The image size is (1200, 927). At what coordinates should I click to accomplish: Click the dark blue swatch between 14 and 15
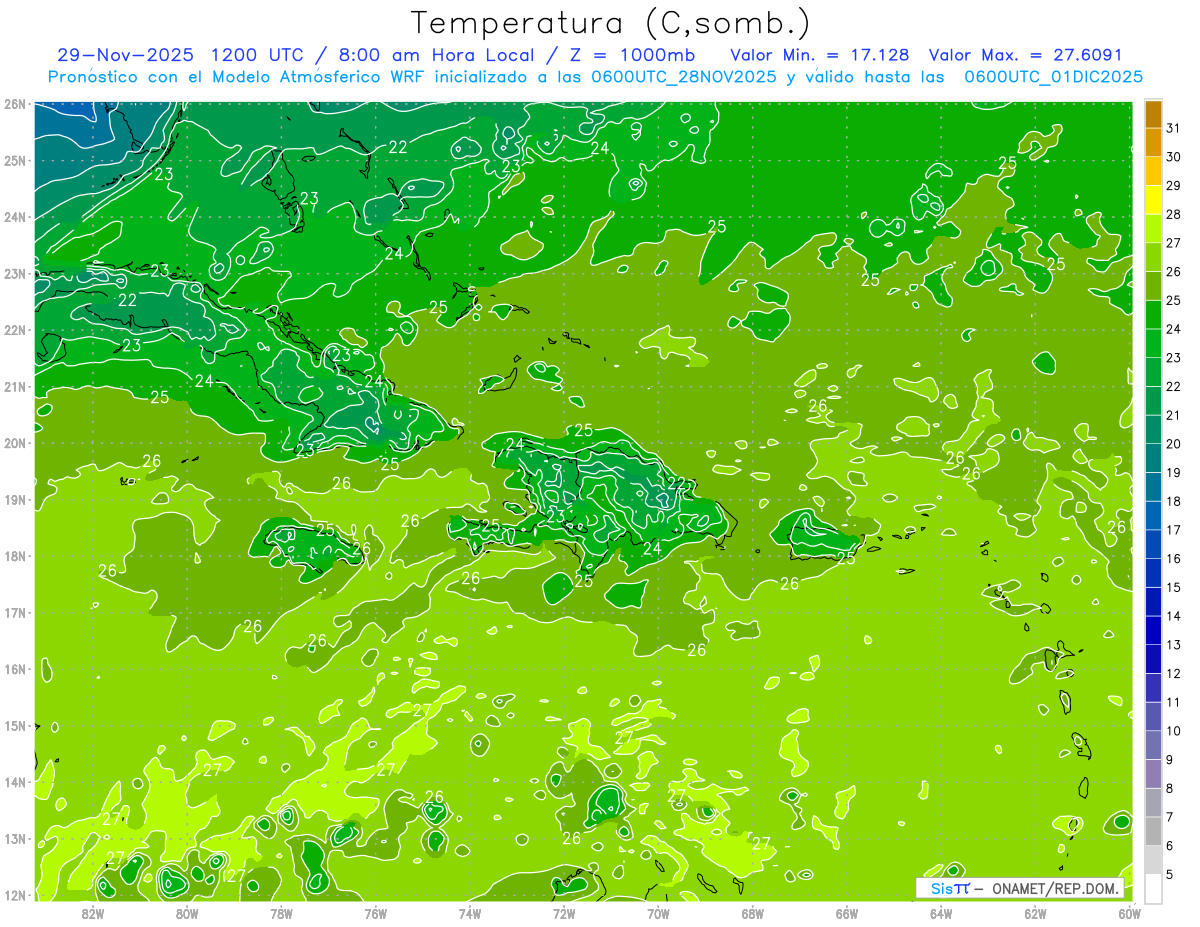click(x=1153, y=601)
